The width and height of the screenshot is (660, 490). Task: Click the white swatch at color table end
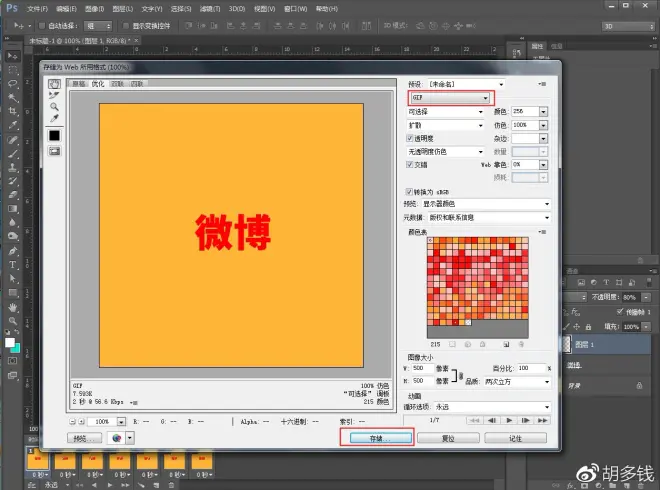click(x=468, y=322)
